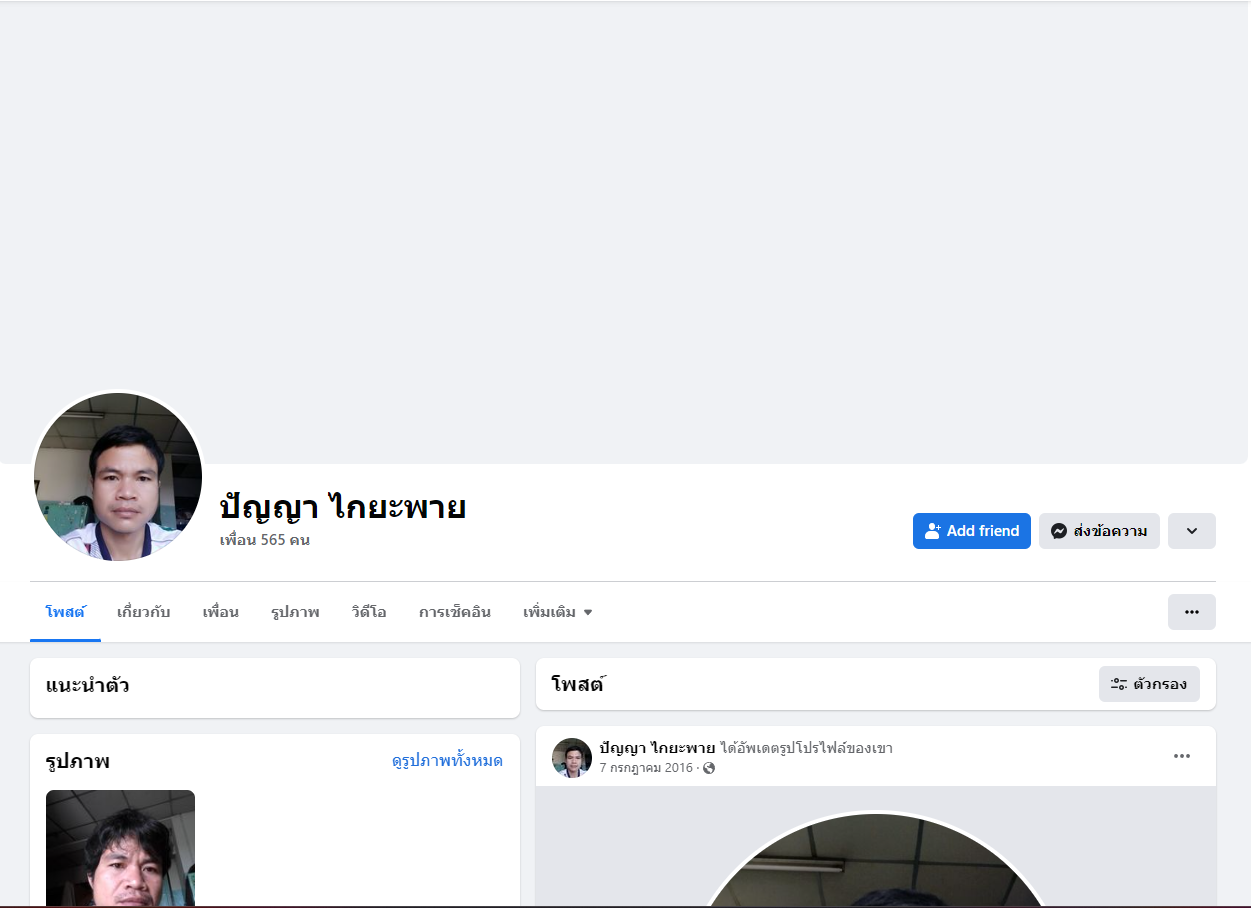Open the large profile picture
The width and height of the screenshot is (1251, 908).
(118, 477)
